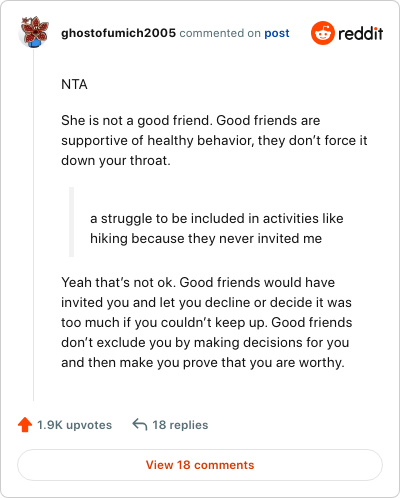400x498 pixels.
Task: Click the "reddit" wordmark text
Action: (361, 33)
